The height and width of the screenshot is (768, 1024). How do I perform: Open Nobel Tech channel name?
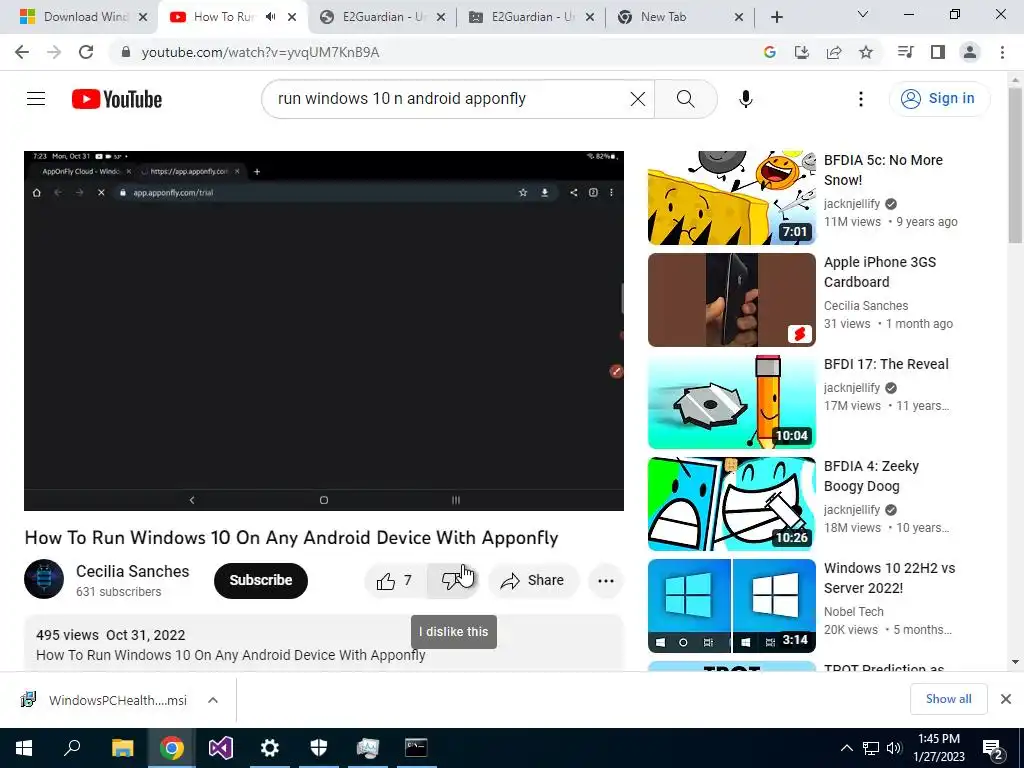854,611
